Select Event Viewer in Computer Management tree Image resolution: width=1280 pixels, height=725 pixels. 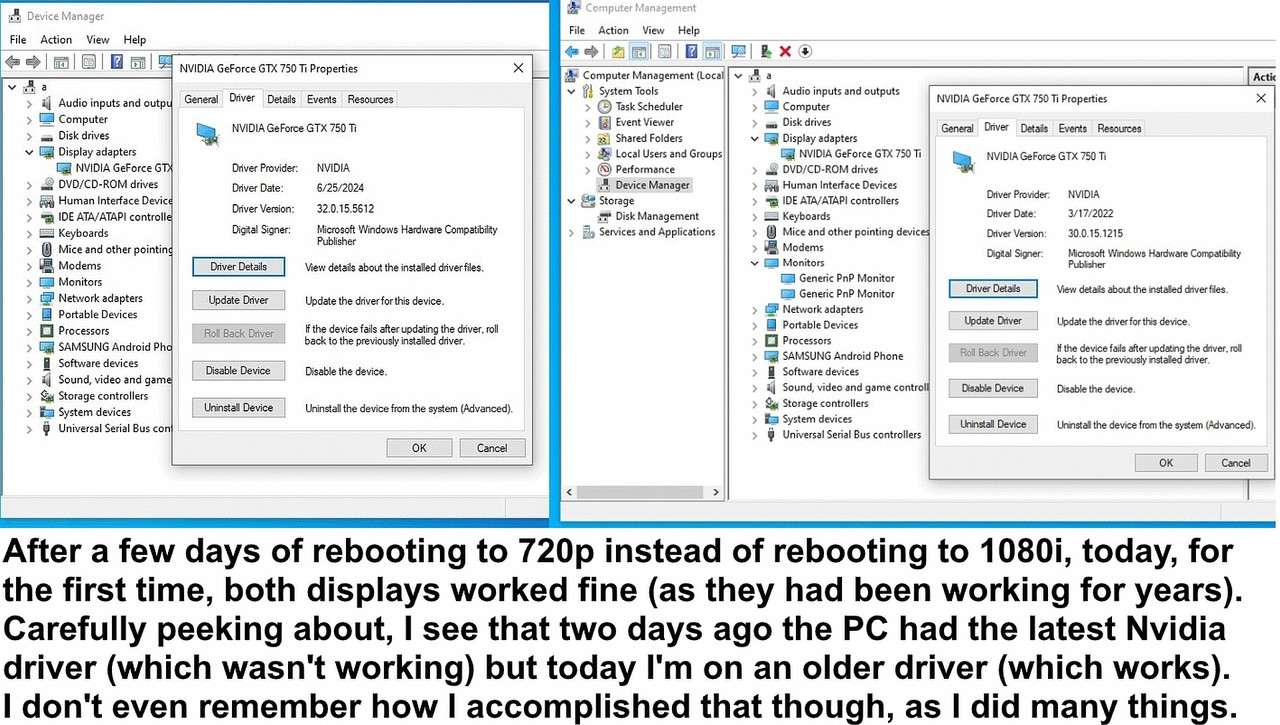tap(645, 122)
